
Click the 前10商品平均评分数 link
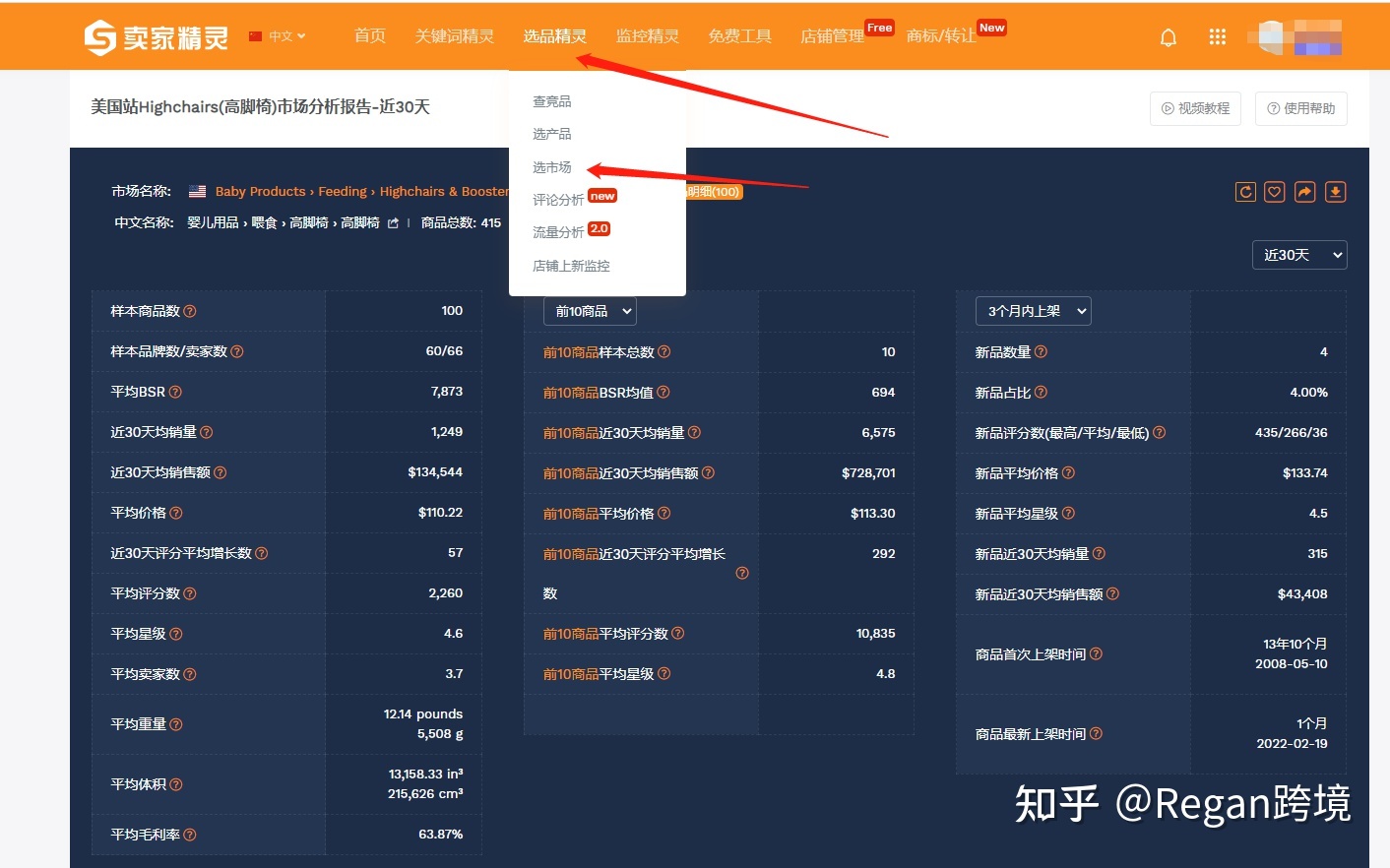click(x=605, y=634)
